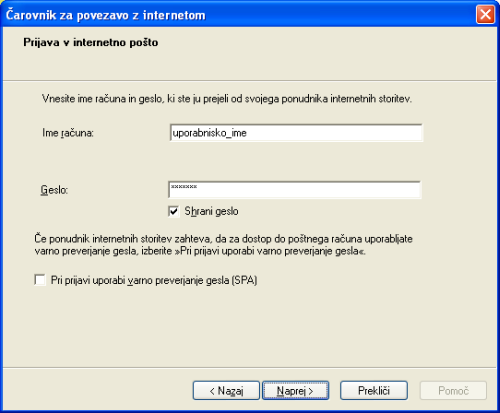This screenshot has width=500, height=413.
Task: Click the paragraph about varno preverjanje gesla
Action: pyautogui.click(x=223, y=245)
